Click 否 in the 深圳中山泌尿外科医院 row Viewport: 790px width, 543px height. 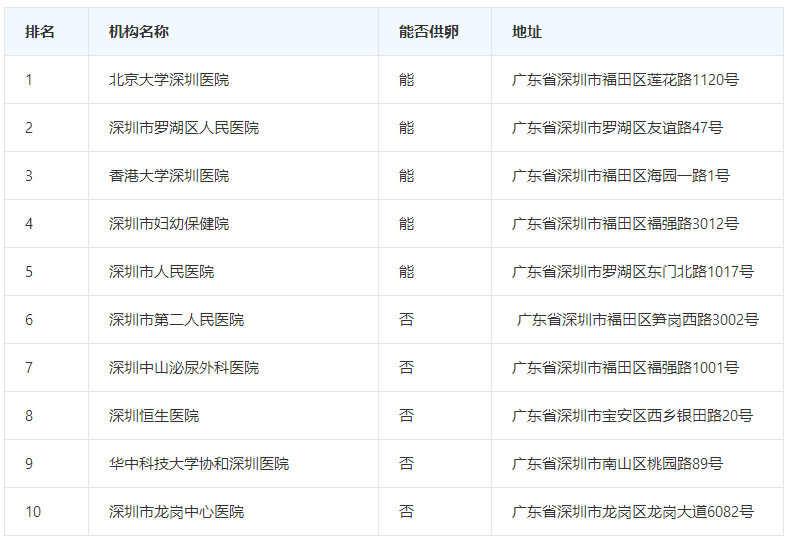(406, 368)
